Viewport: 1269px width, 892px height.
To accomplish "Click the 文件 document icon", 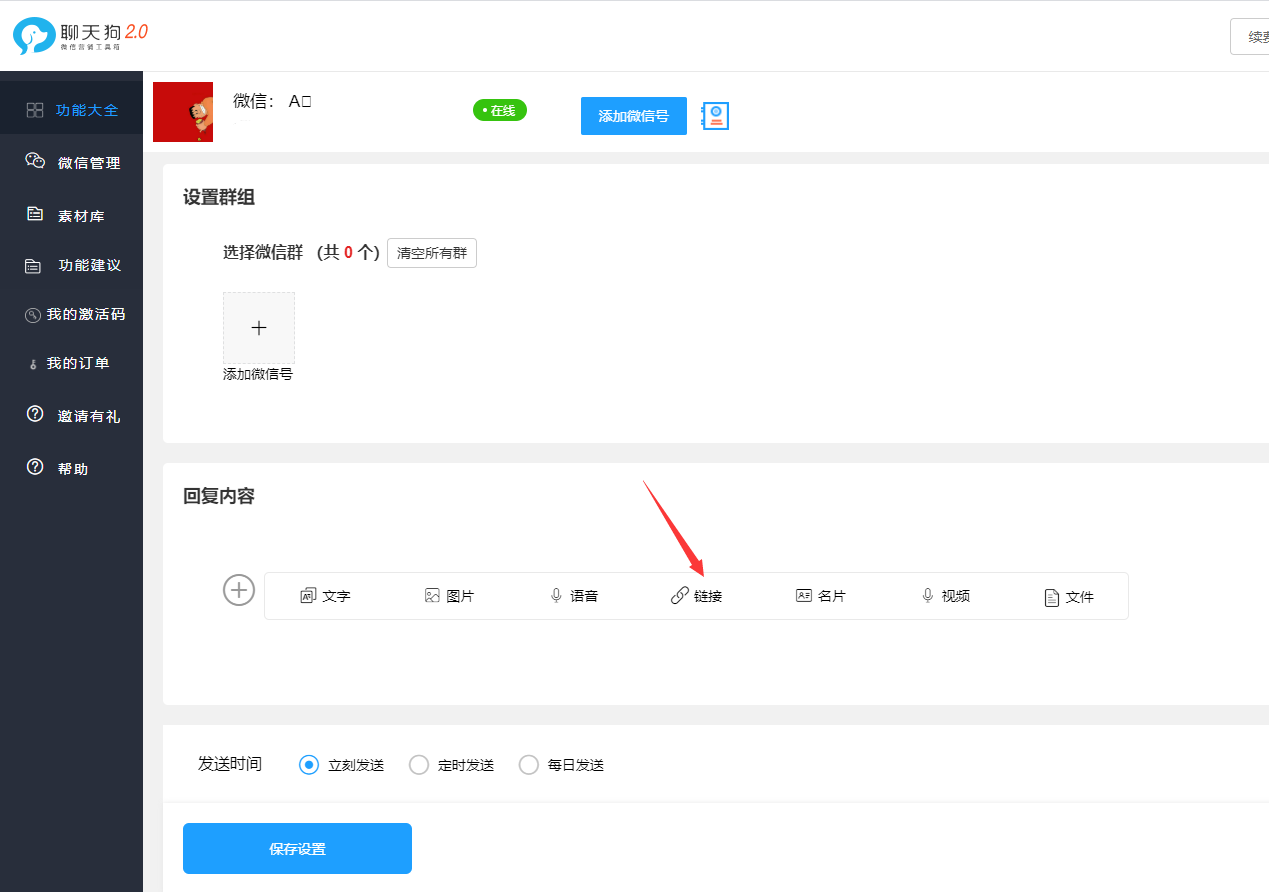I will [1051, 598].
